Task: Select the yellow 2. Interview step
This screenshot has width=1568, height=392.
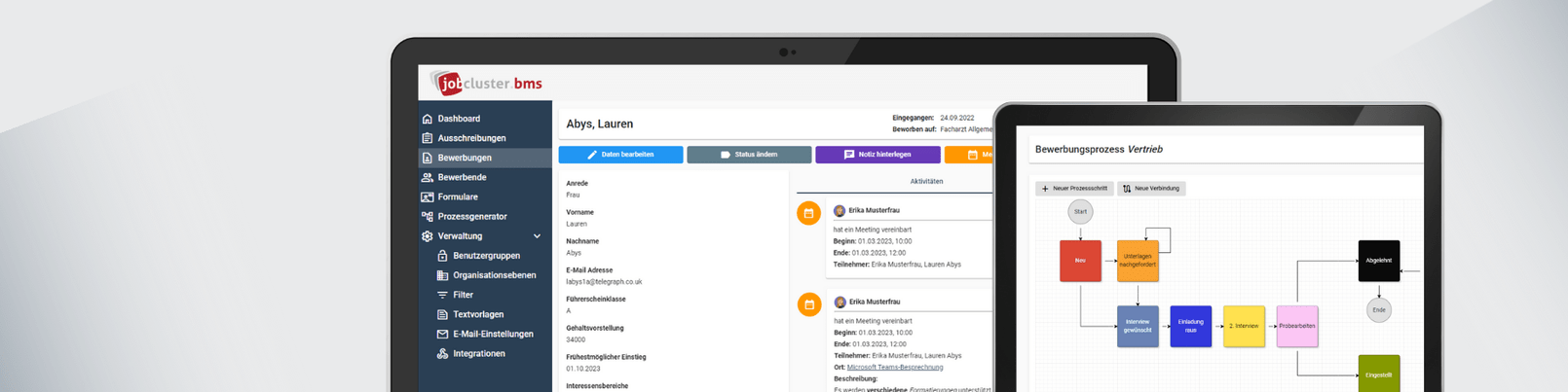Action: [1244, 326]
